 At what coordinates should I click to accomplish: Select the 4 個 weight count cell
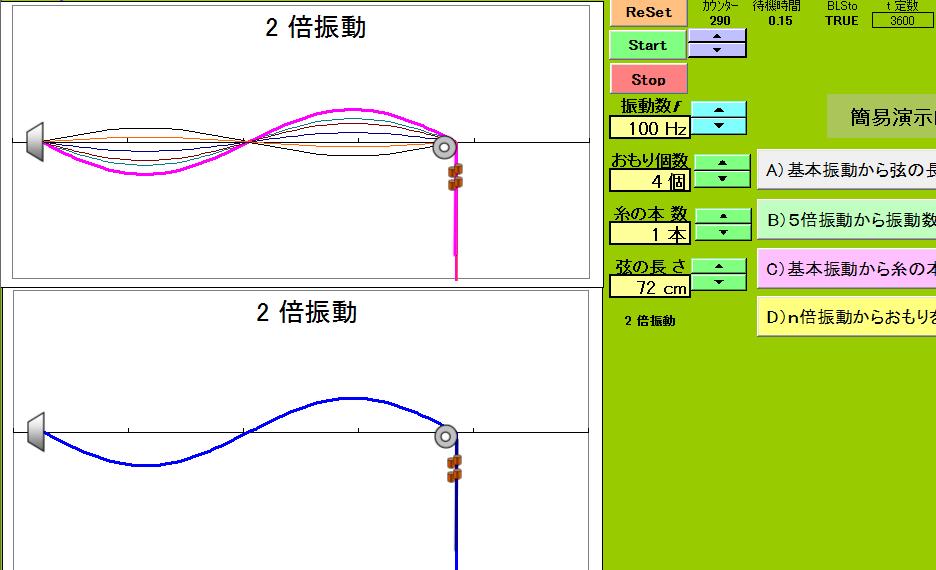tap(649, 181)
